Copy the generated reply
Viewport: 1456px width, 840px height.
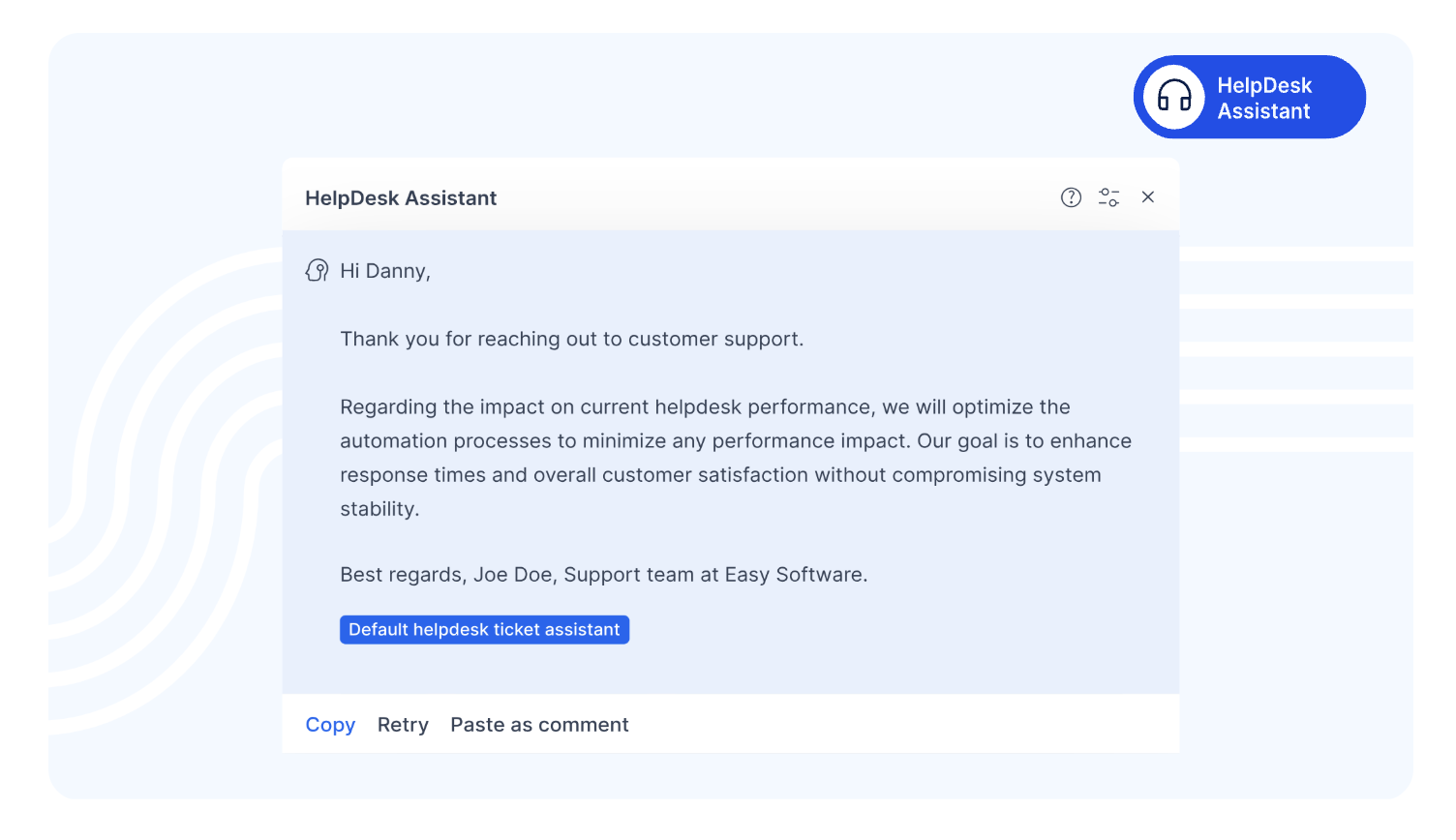330,725
